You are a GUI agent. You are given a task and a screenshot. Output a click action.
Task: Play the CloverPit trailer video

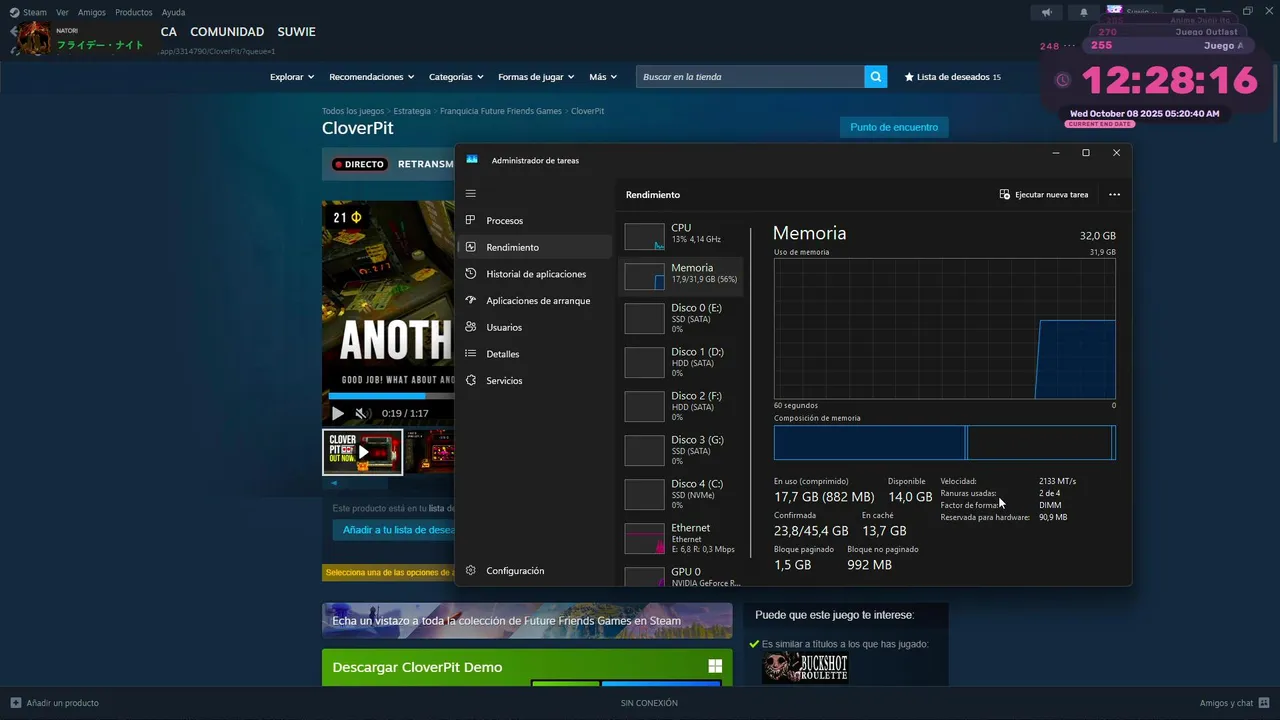pos(337,413)
